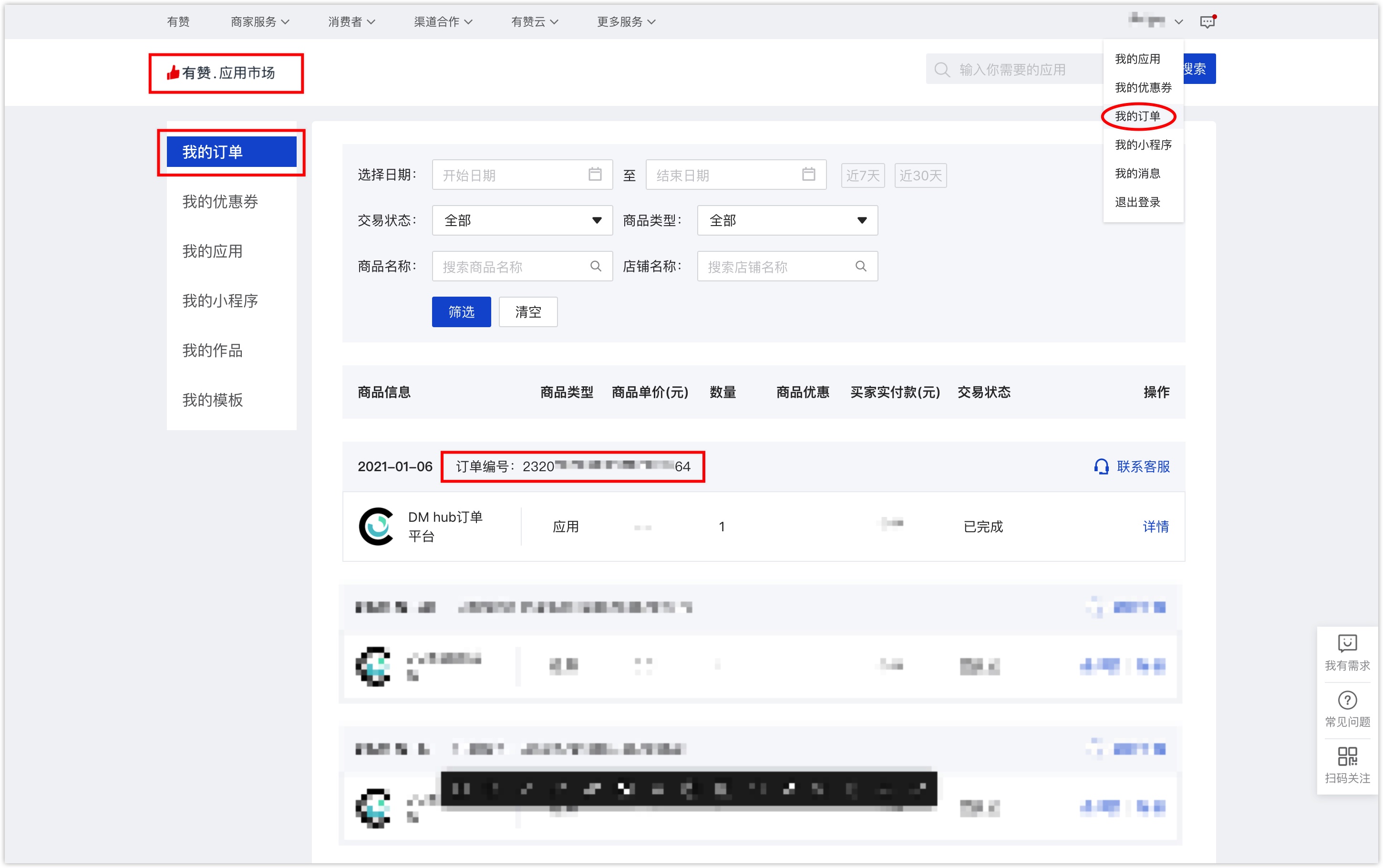Open 我的订单 in left sidebar

click(231, 152)
